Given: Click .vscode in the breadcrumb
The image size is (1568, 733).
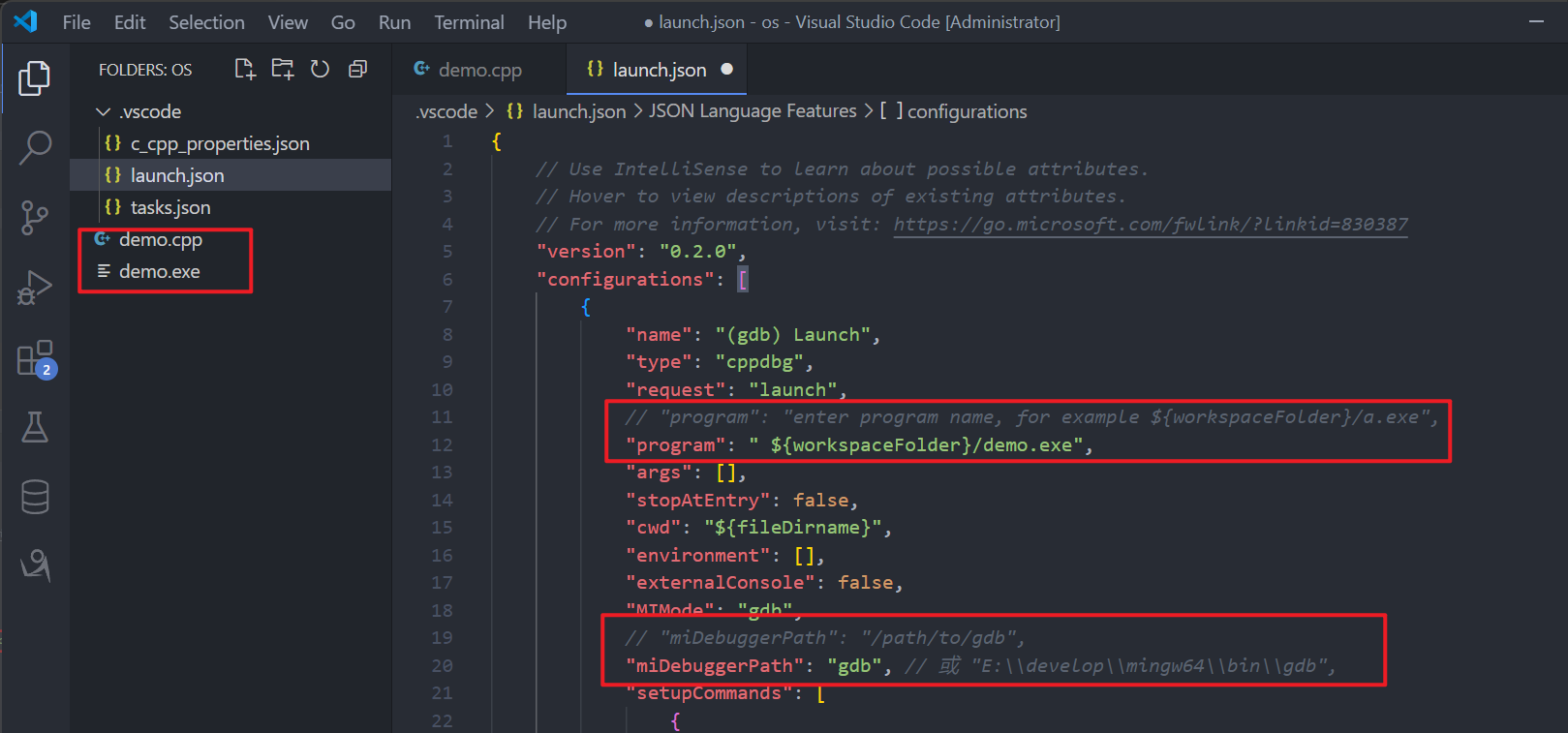Looking at the screenshot, I should [446, 111].
